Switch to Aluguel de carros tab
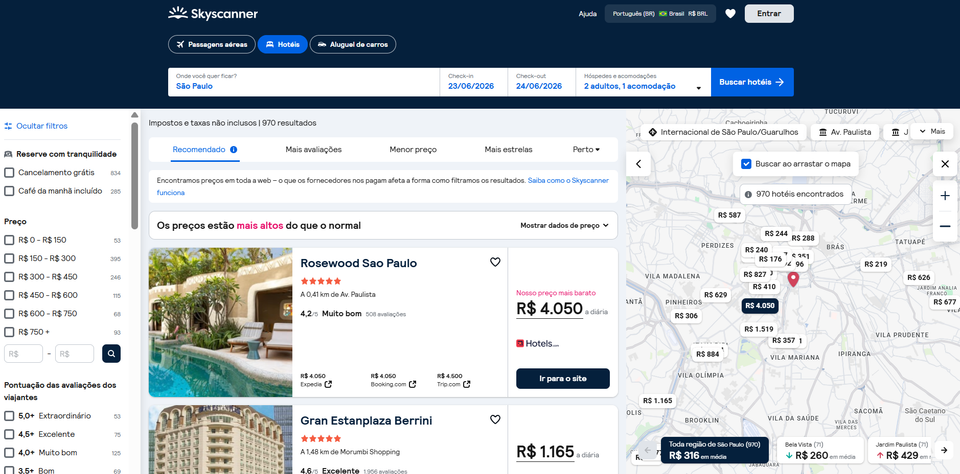Image resolution: width=960 pixels, height=474 pixels. tap(353, 45)
